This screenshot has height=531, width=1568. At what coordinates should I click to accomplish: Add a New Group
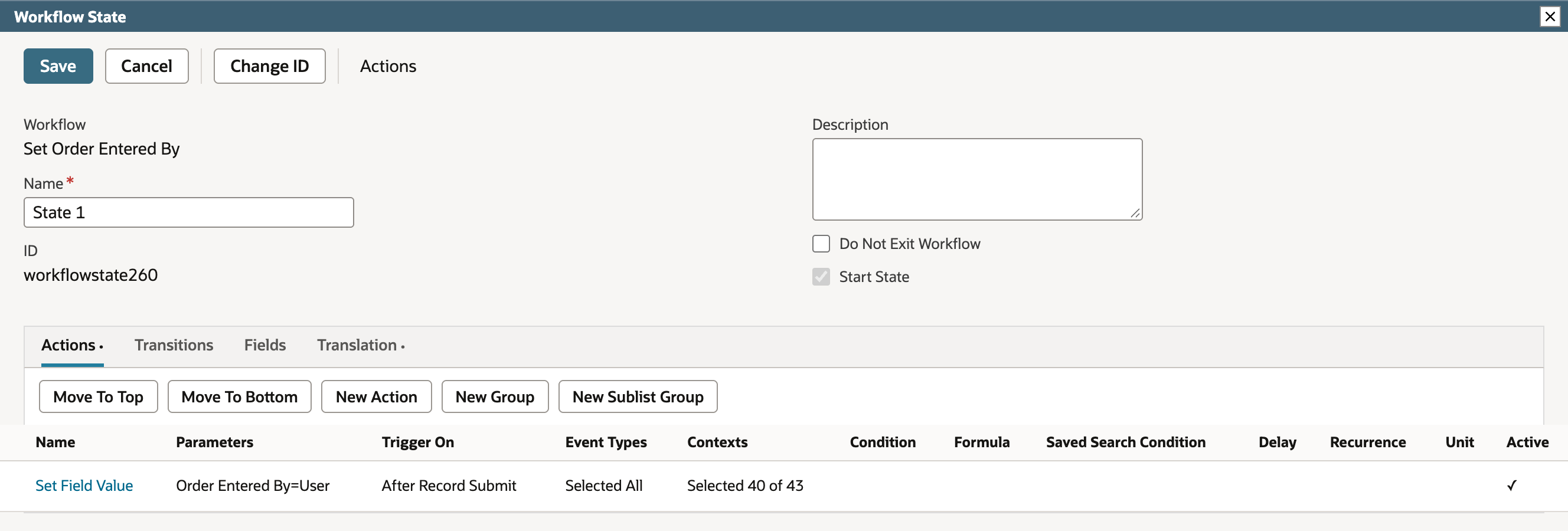(x=494, y=396)
